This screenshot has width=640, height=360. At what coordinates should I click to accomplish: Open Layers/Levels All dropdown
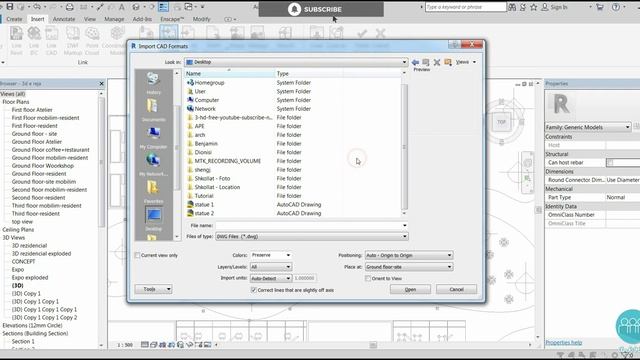(x=271, y=267)
